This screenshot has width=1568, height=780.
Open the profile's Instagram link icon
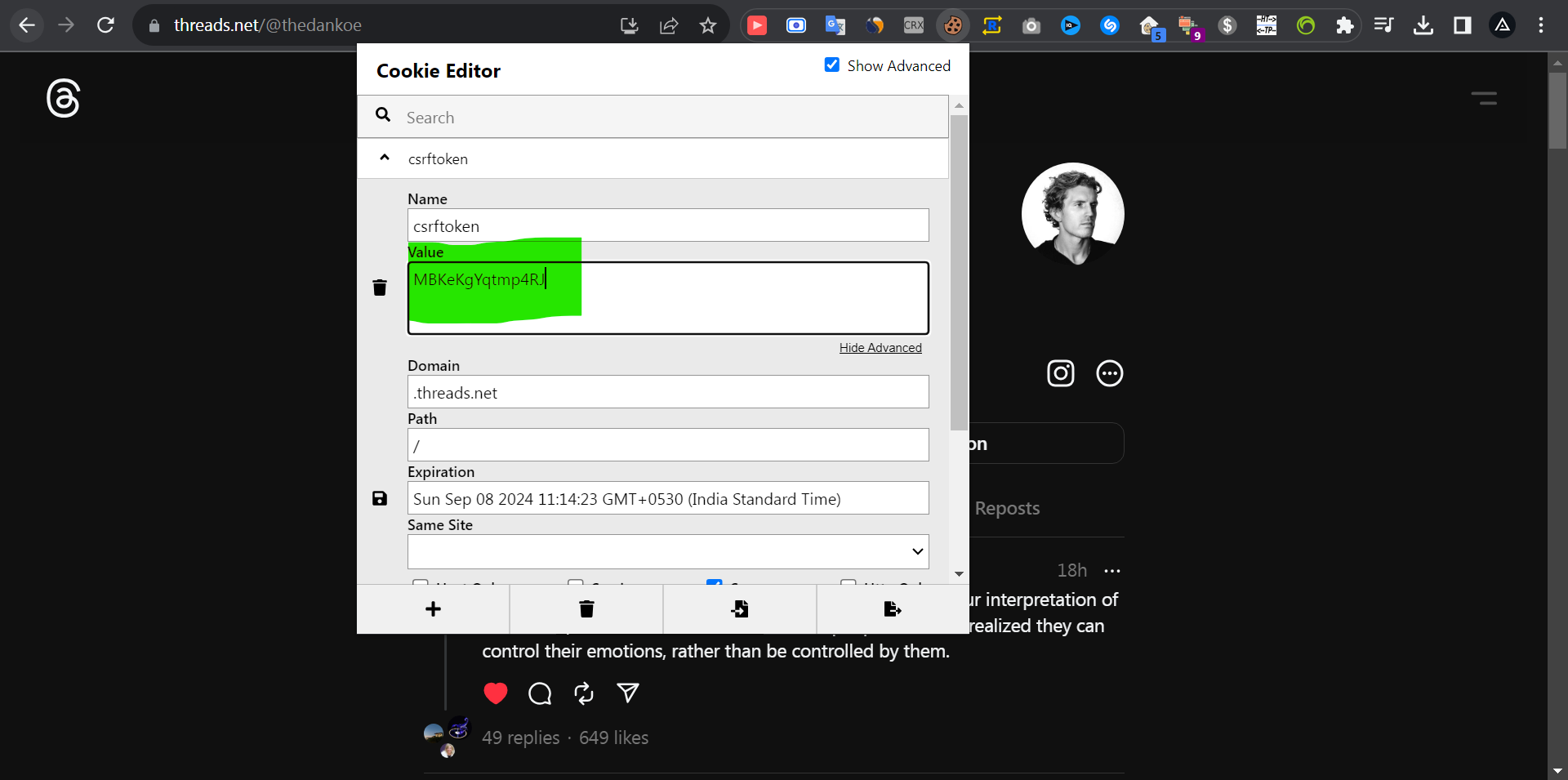point(1061,373)
